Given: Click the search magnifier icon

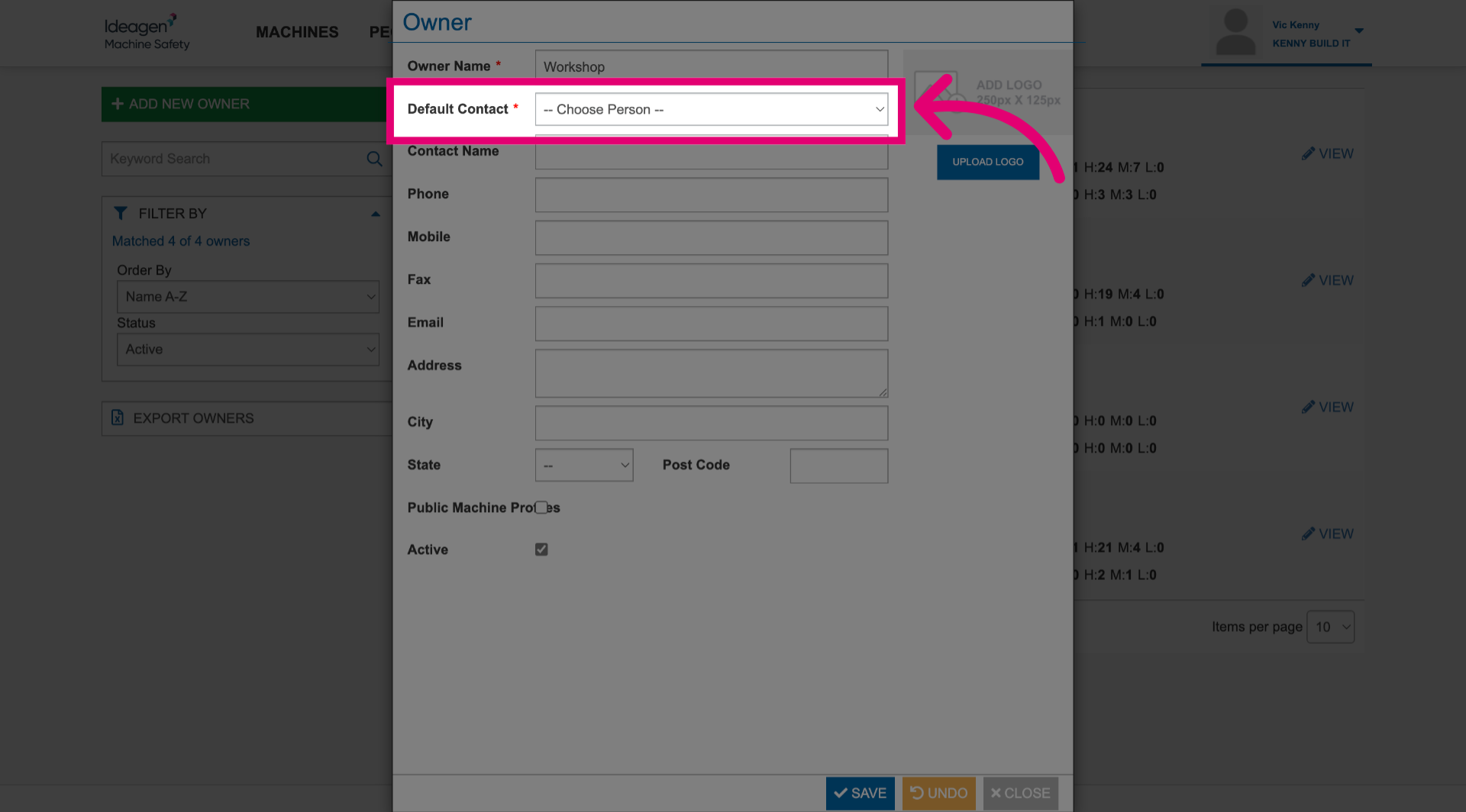Looking at the screenshot, I should click(x=374, y=159).
